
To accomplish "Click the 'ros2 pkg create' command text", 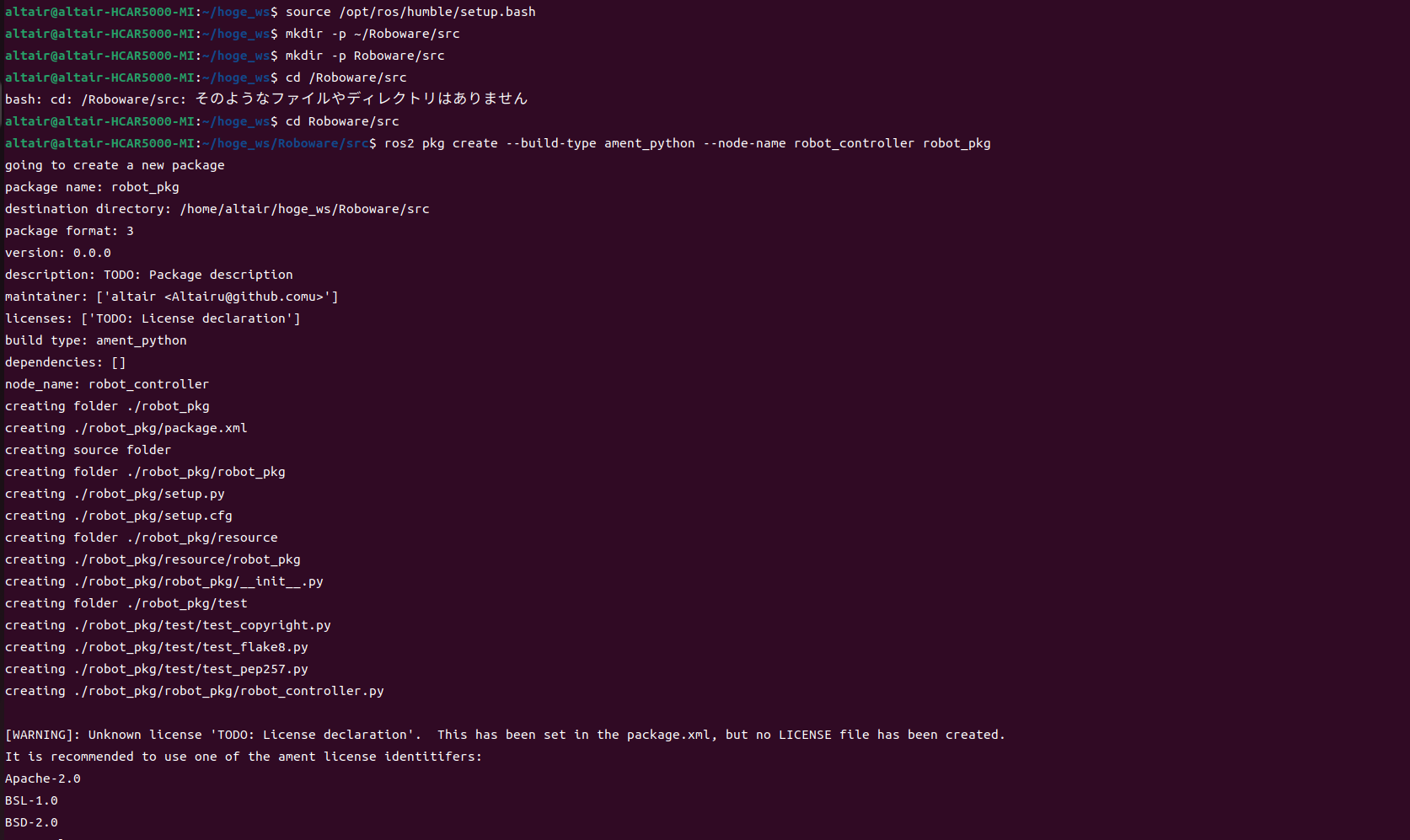I will [440, 143].
